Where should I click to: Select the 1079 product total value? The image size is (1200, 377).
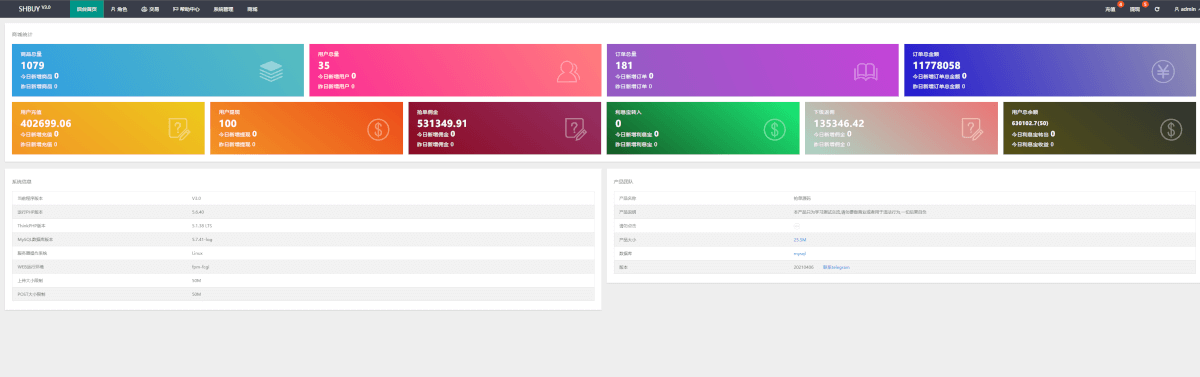[x=32, y=65]
